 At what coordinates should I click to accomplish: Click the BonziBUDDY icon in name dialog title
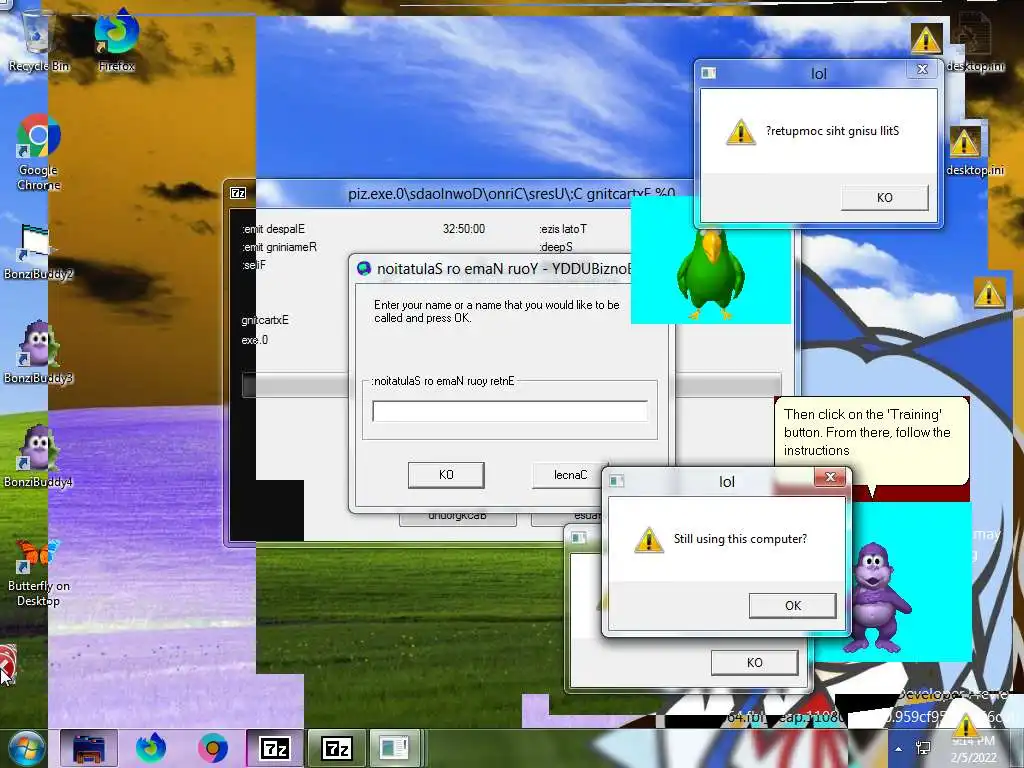pyautogui.click(x=364, y=268)
